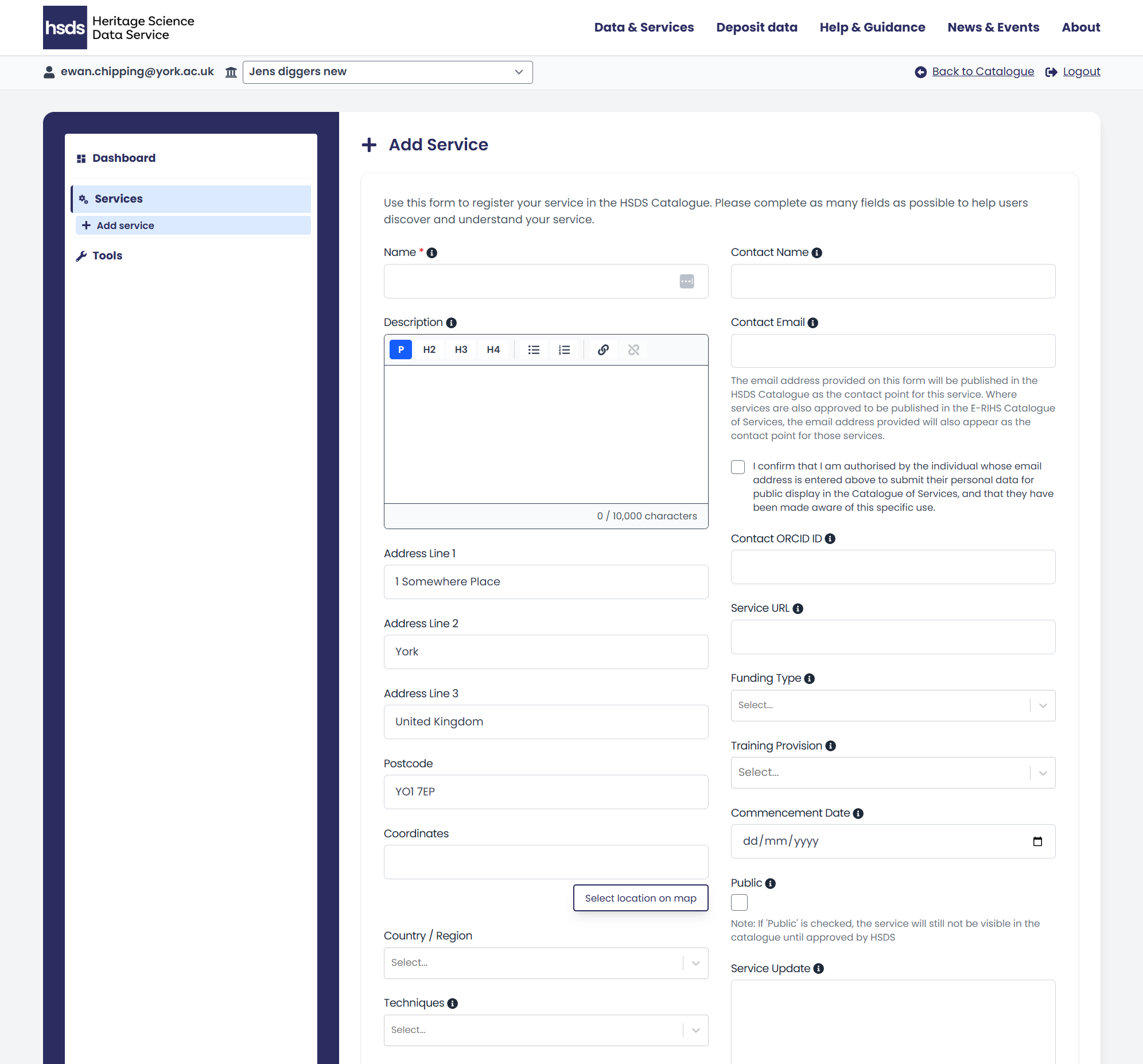Open the Training Provision dropdown
The image size is (1143, 1064).
pyautogui.click(x=893, y=773)
